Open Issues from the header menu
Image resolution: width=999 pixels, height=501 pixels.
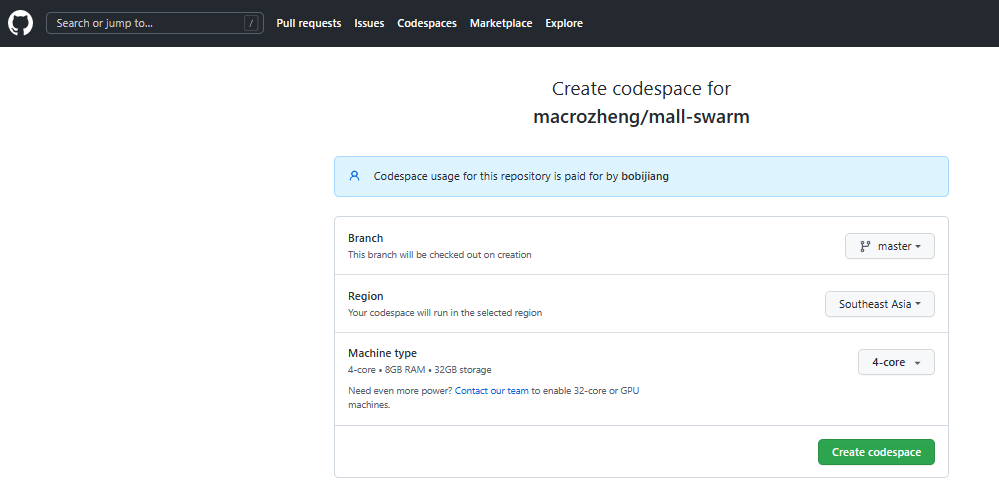point(369,23)
